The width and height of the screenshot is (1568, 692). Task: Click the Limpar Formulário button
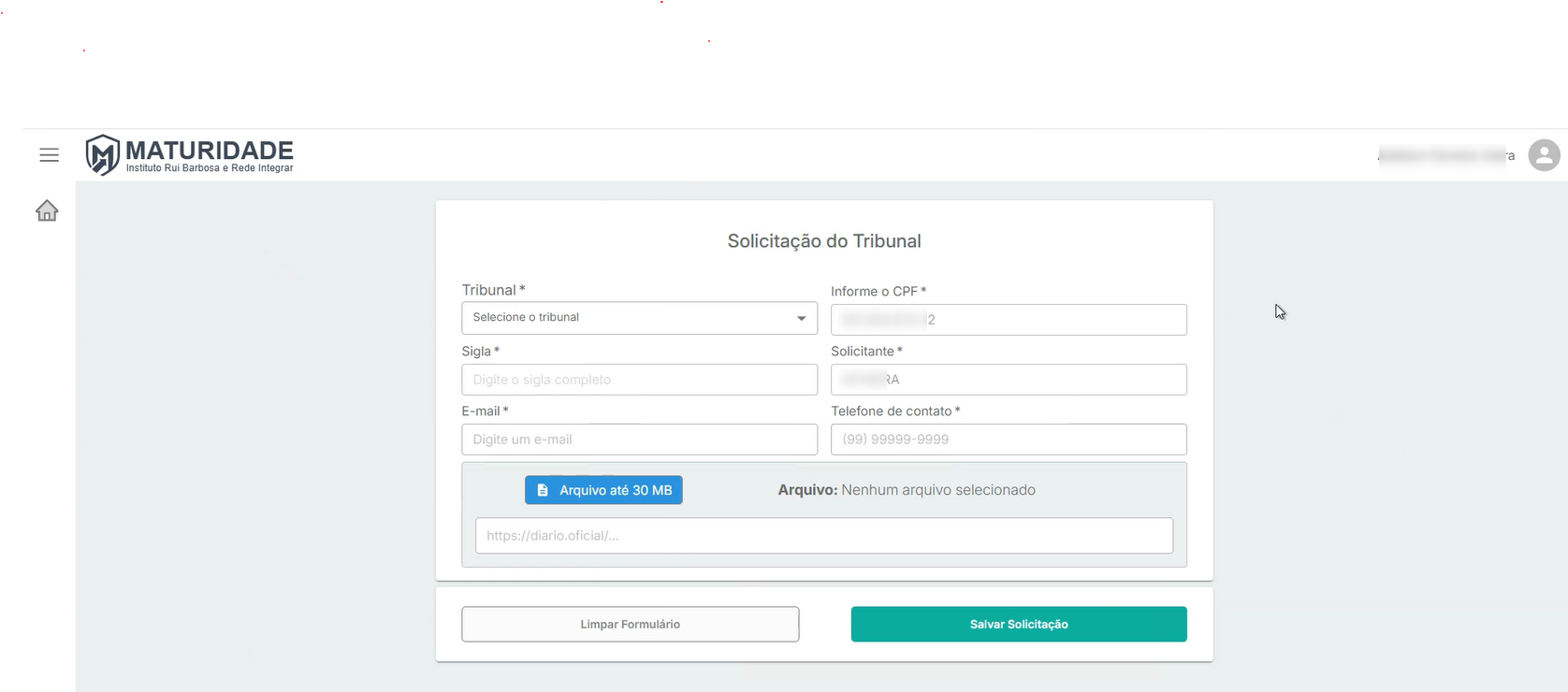(x=630, y=625)
